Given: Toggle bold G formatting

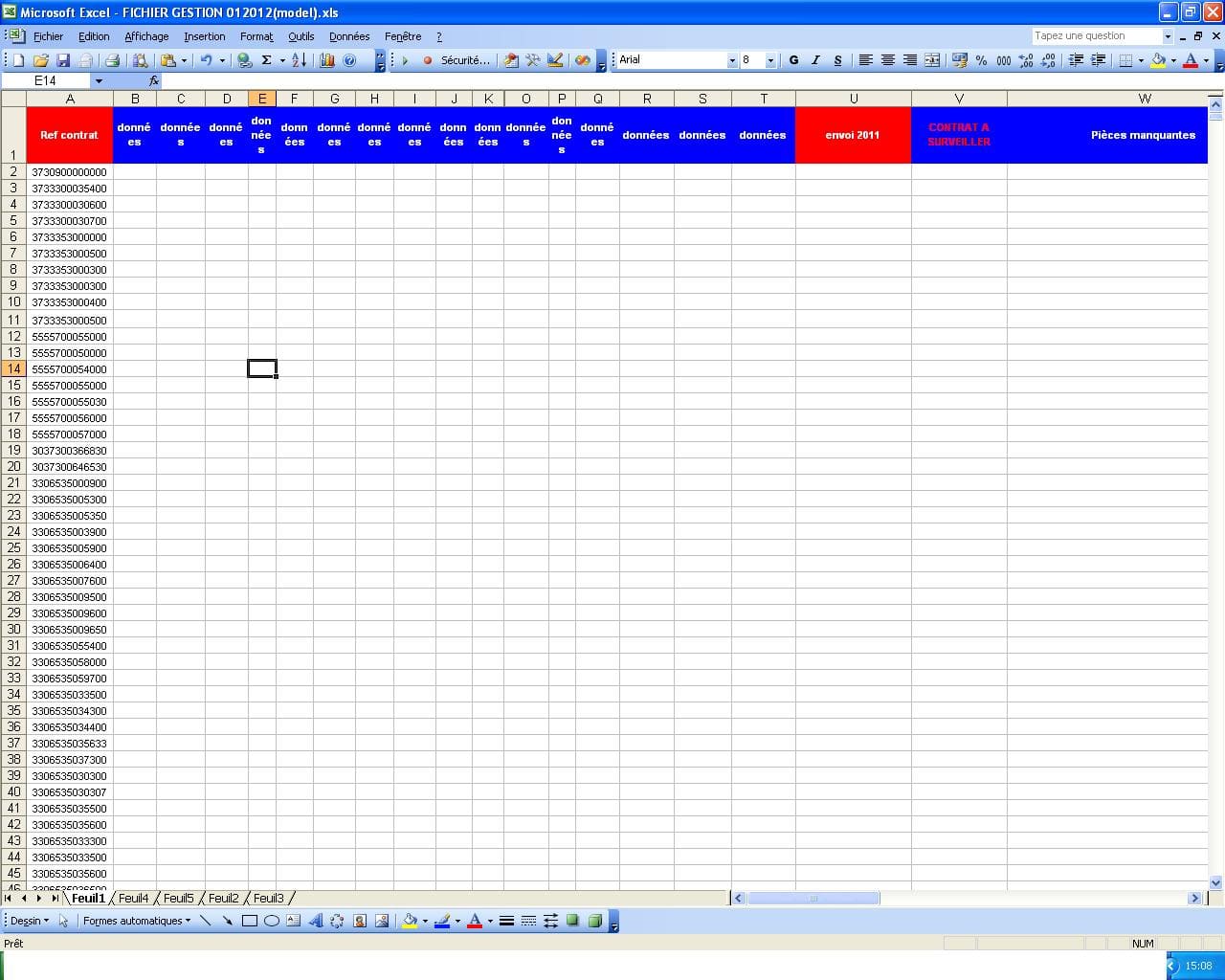Looking at the screenshot, I should pos(793,60).
